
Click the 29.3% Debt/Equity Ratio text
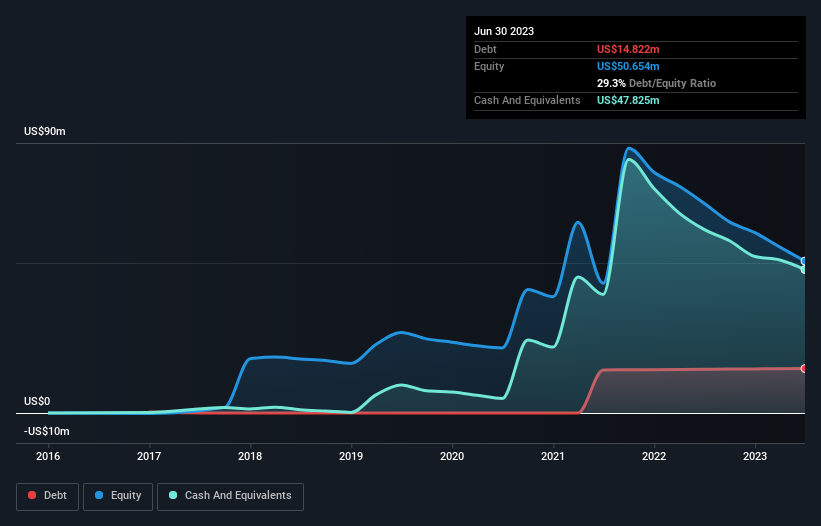656,83
